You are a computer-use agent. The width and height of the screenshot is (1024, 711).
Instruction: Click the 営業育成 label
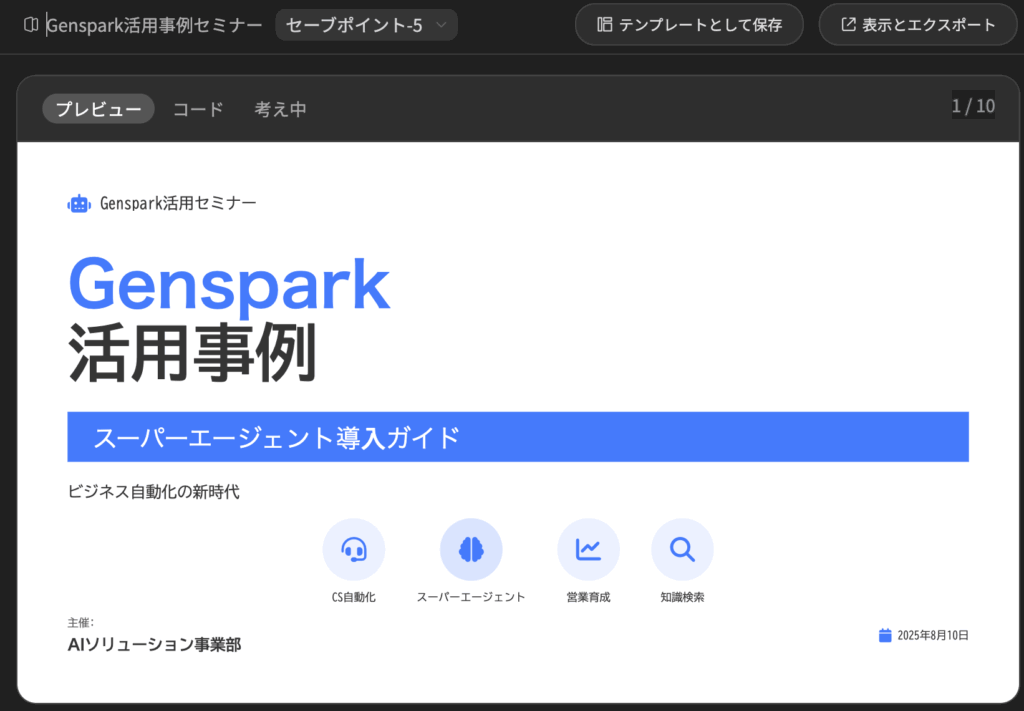click(588, 597)
